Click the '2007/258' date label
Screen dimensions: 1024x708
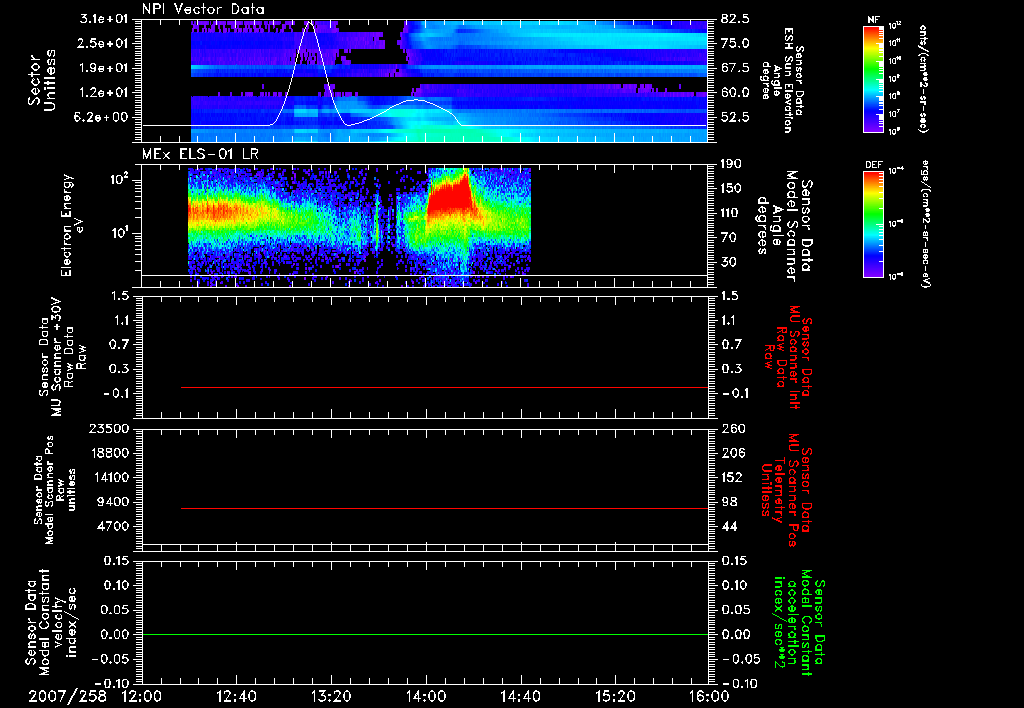(67, 696)
